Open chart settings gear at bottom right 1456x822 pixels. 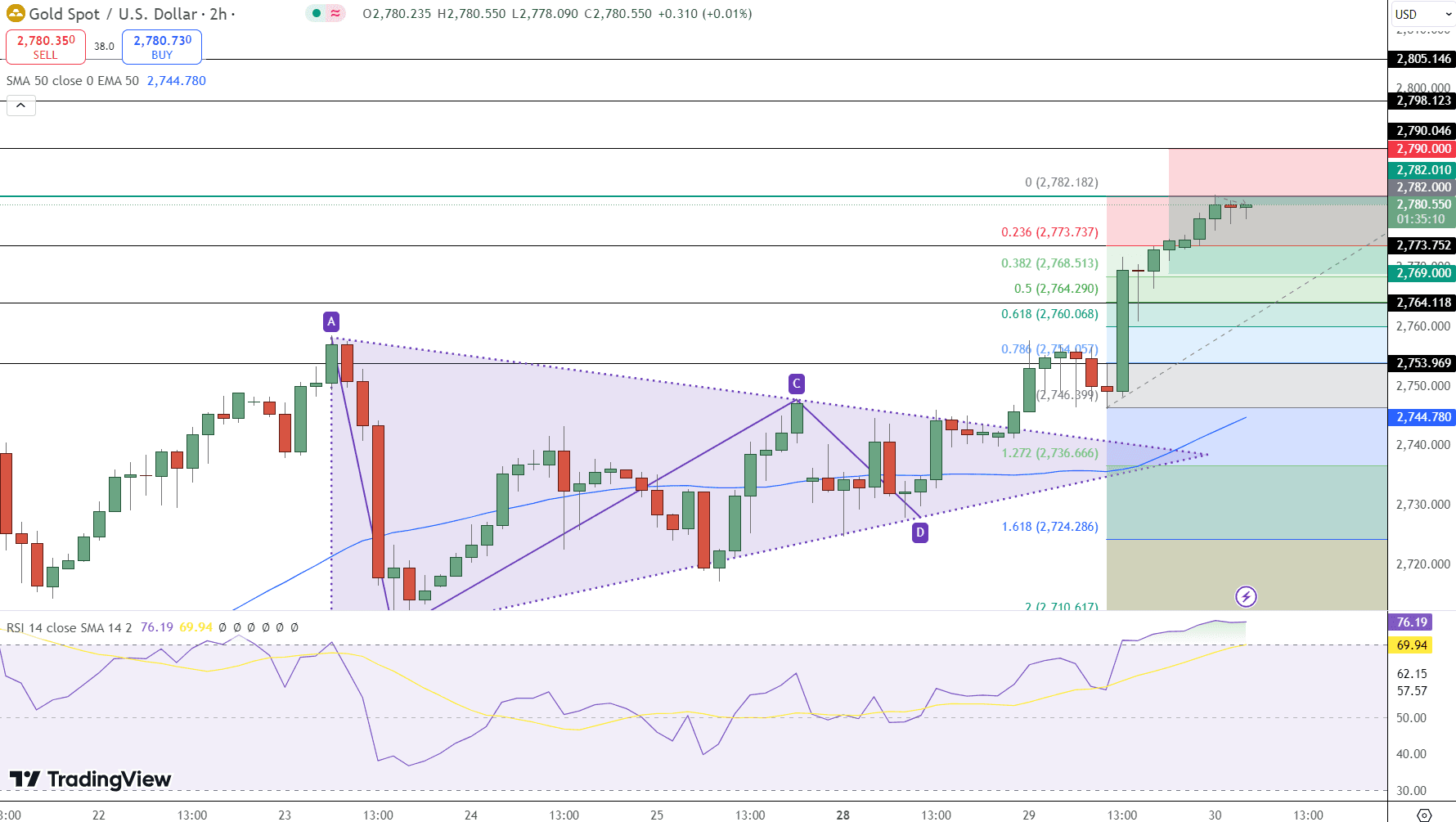pyautogui.click(x=1424, y=815)
